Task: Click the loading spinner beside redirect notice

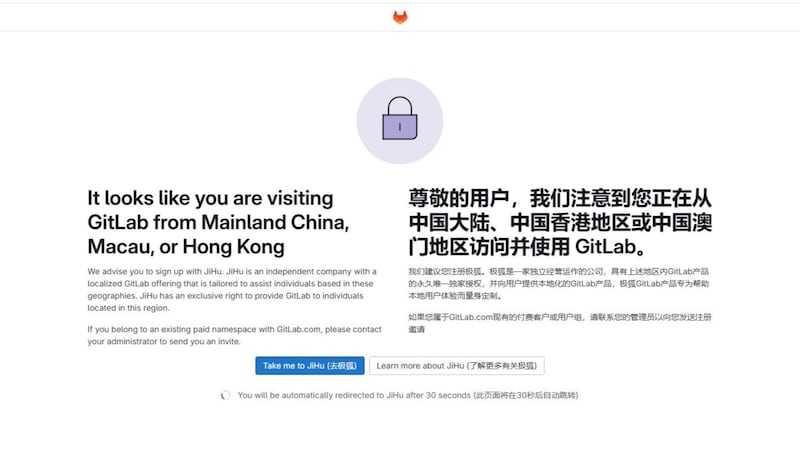Action: 226,395
